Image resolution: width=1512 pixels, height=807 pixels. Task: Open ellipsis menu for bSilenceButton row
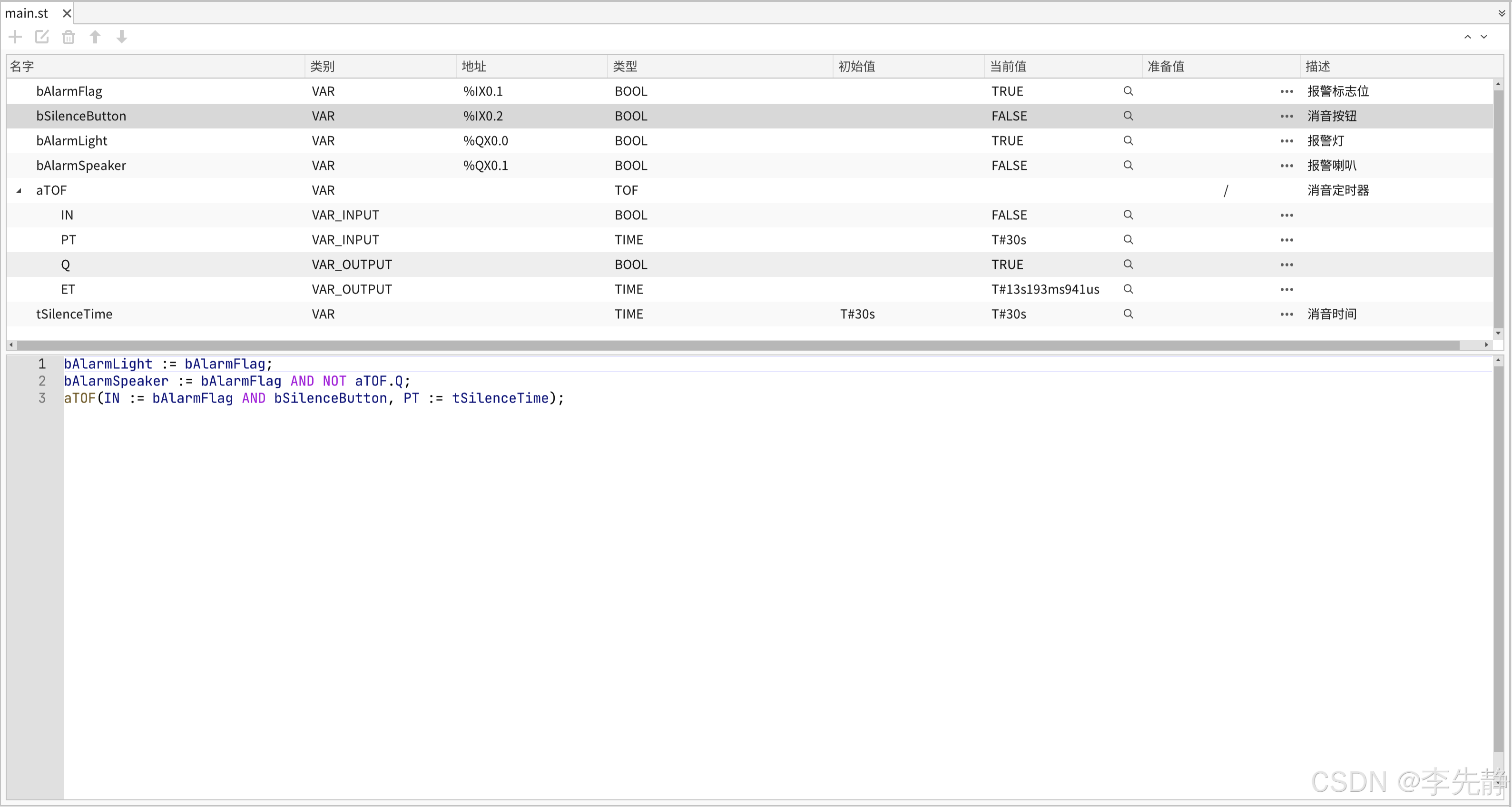click(1286, 116)
